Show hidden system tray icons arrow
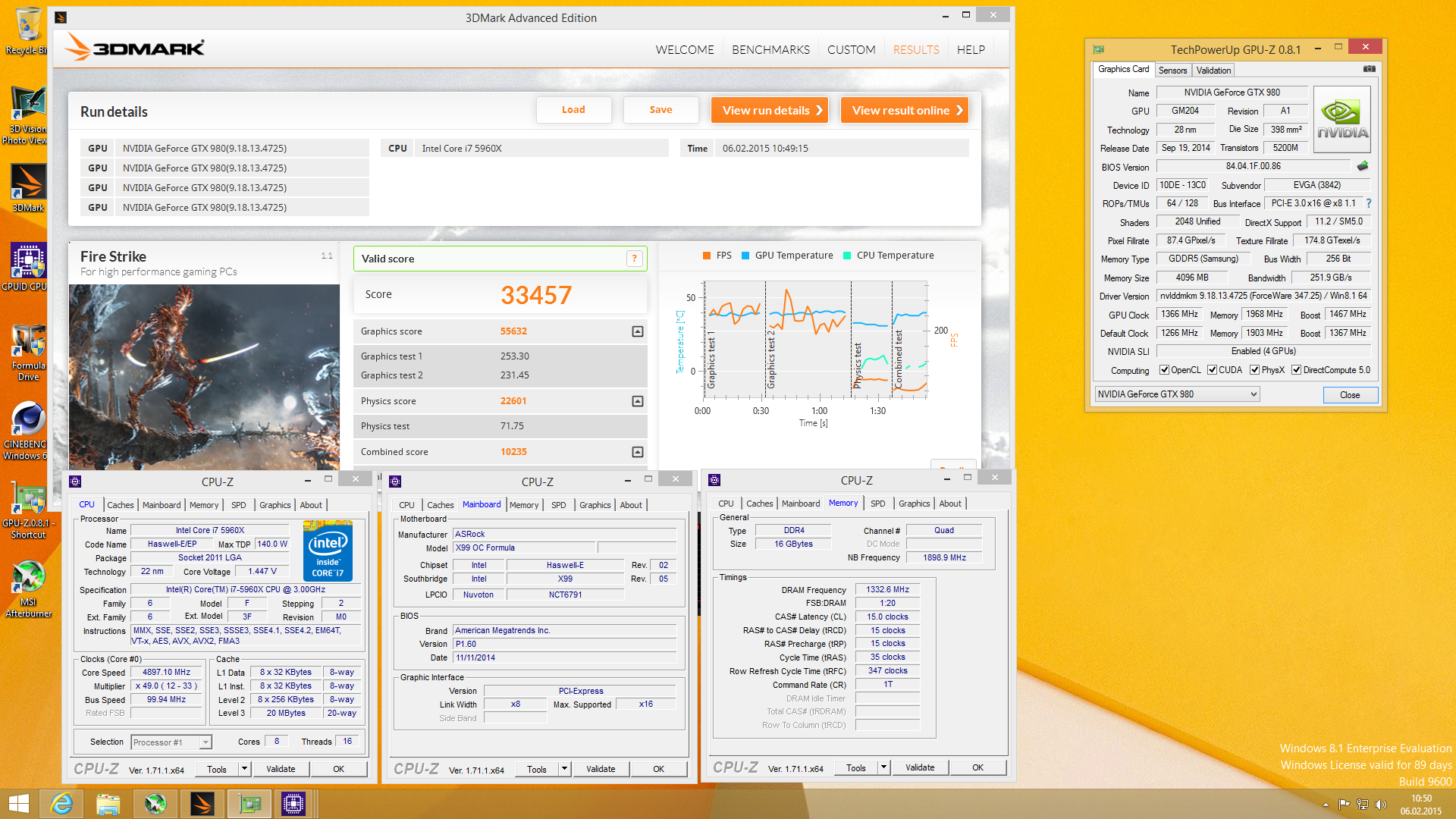The height and width of the screenshot is (819, 1456). [1326, 805]
